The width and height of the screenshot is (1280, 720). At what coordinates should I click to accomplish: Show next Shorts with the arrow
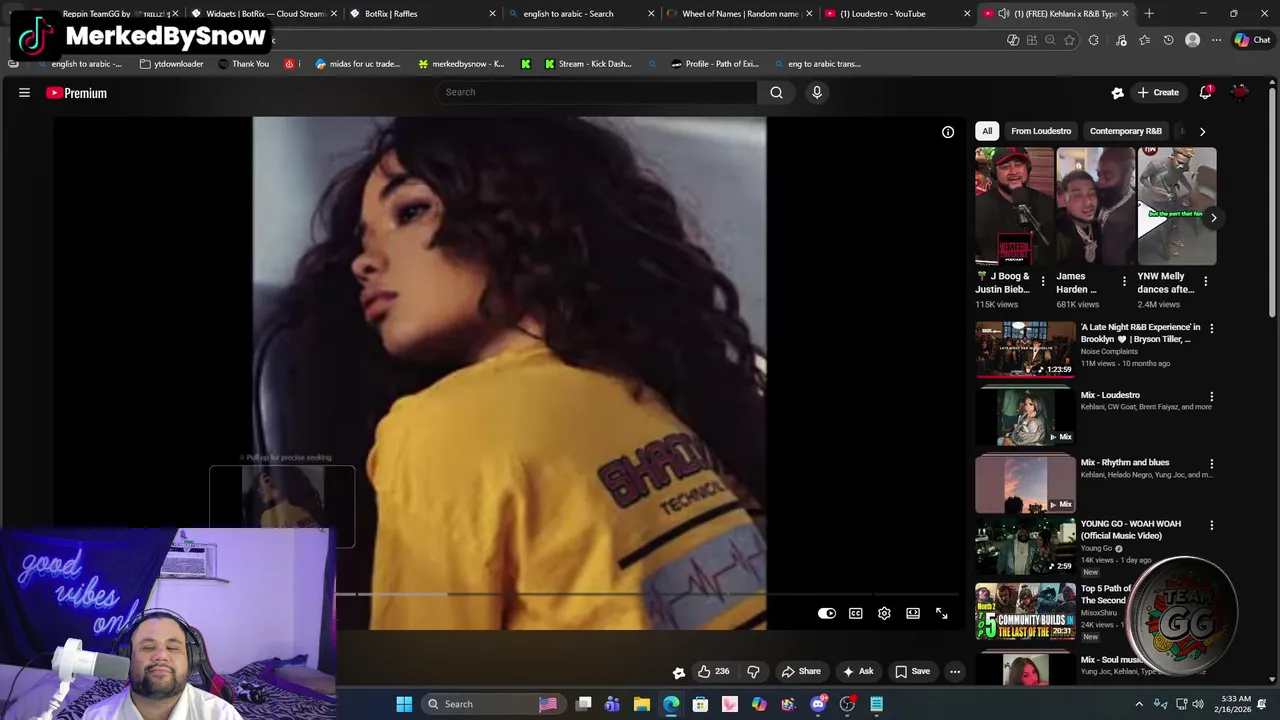tap(1213, 218)
